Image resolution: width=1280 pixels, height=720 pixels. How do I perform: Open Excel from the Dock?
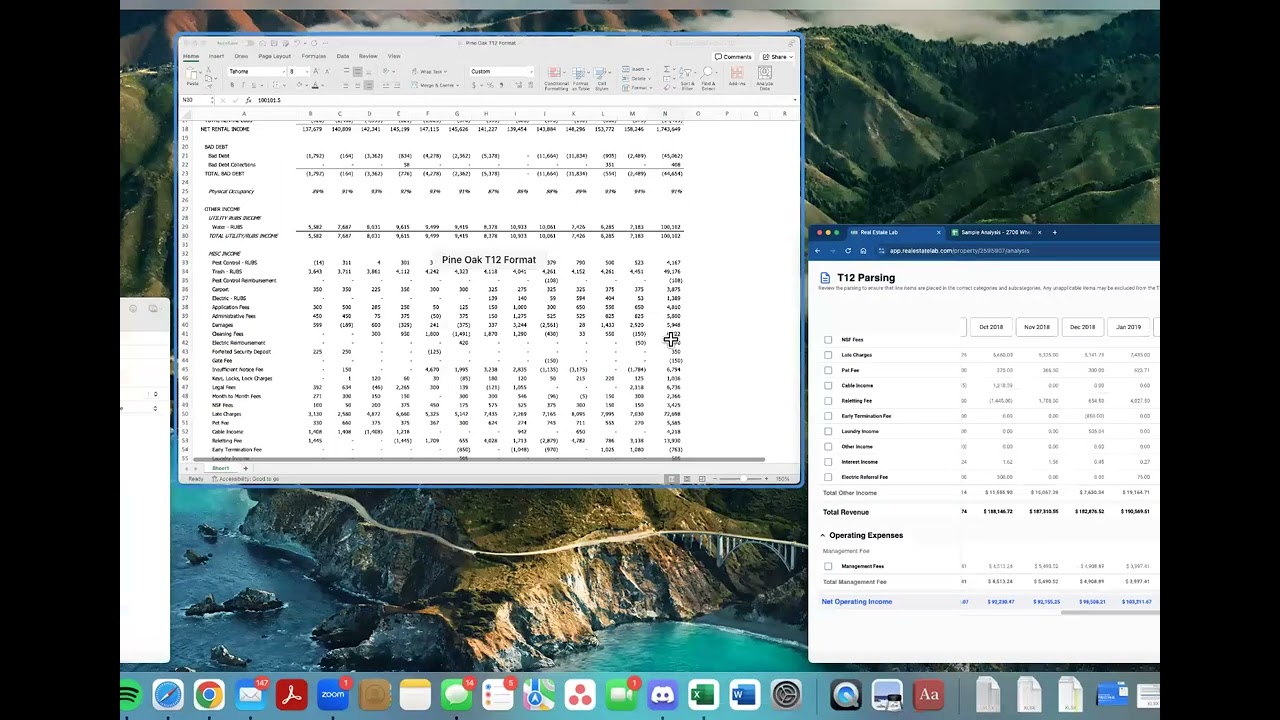click(x=703, y=694)
